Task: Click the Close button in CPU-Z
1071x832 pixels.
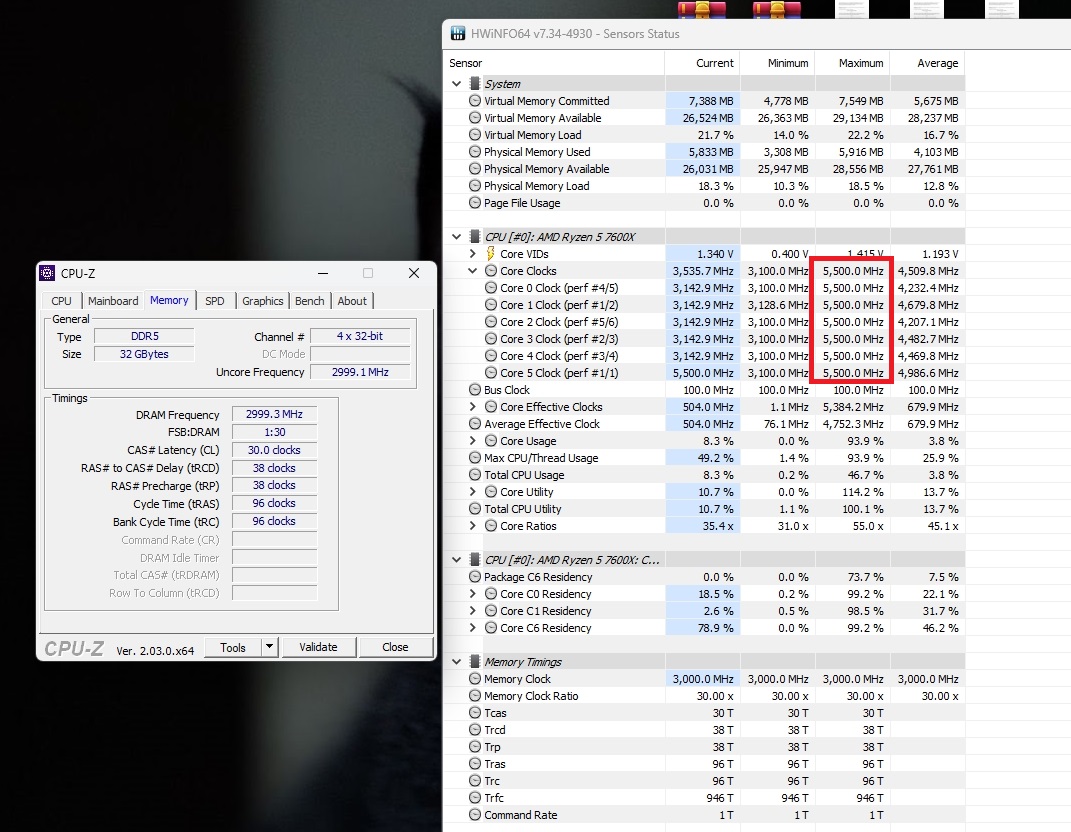Action: (395, 647)
